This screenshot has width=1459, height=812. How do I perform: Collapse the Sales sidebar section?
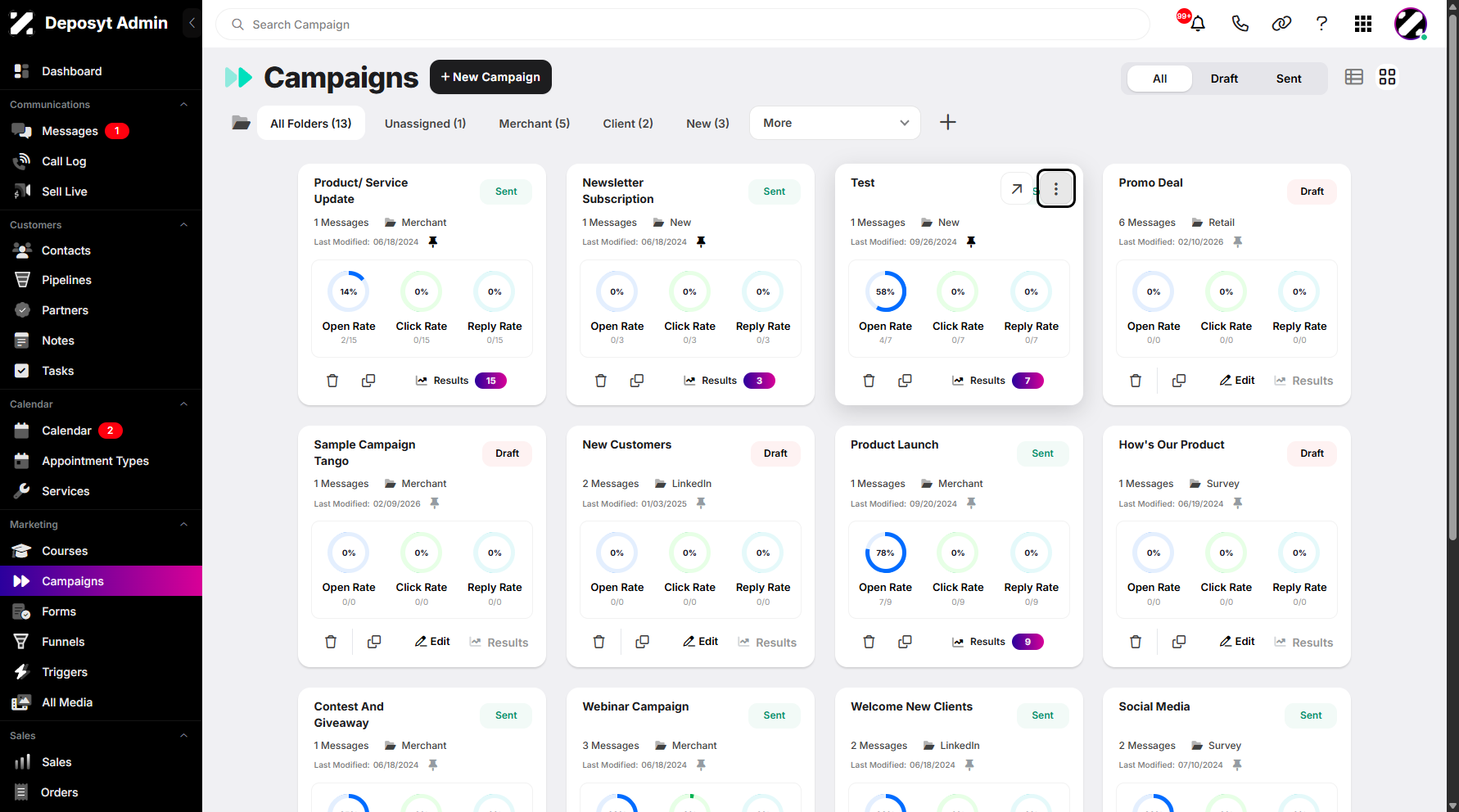coord(184,736)
